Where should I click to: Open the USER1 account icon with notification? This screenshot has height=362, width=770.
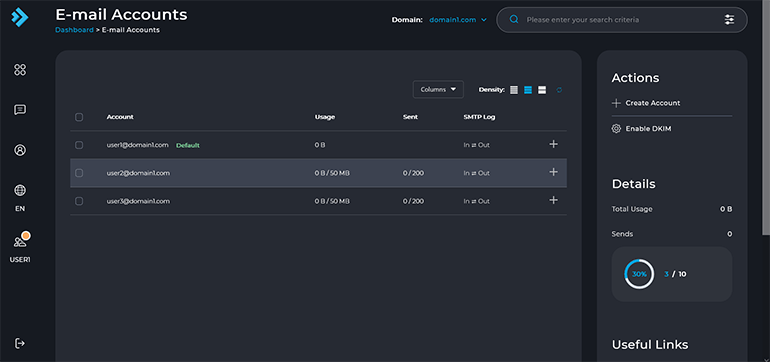[21, 240]
